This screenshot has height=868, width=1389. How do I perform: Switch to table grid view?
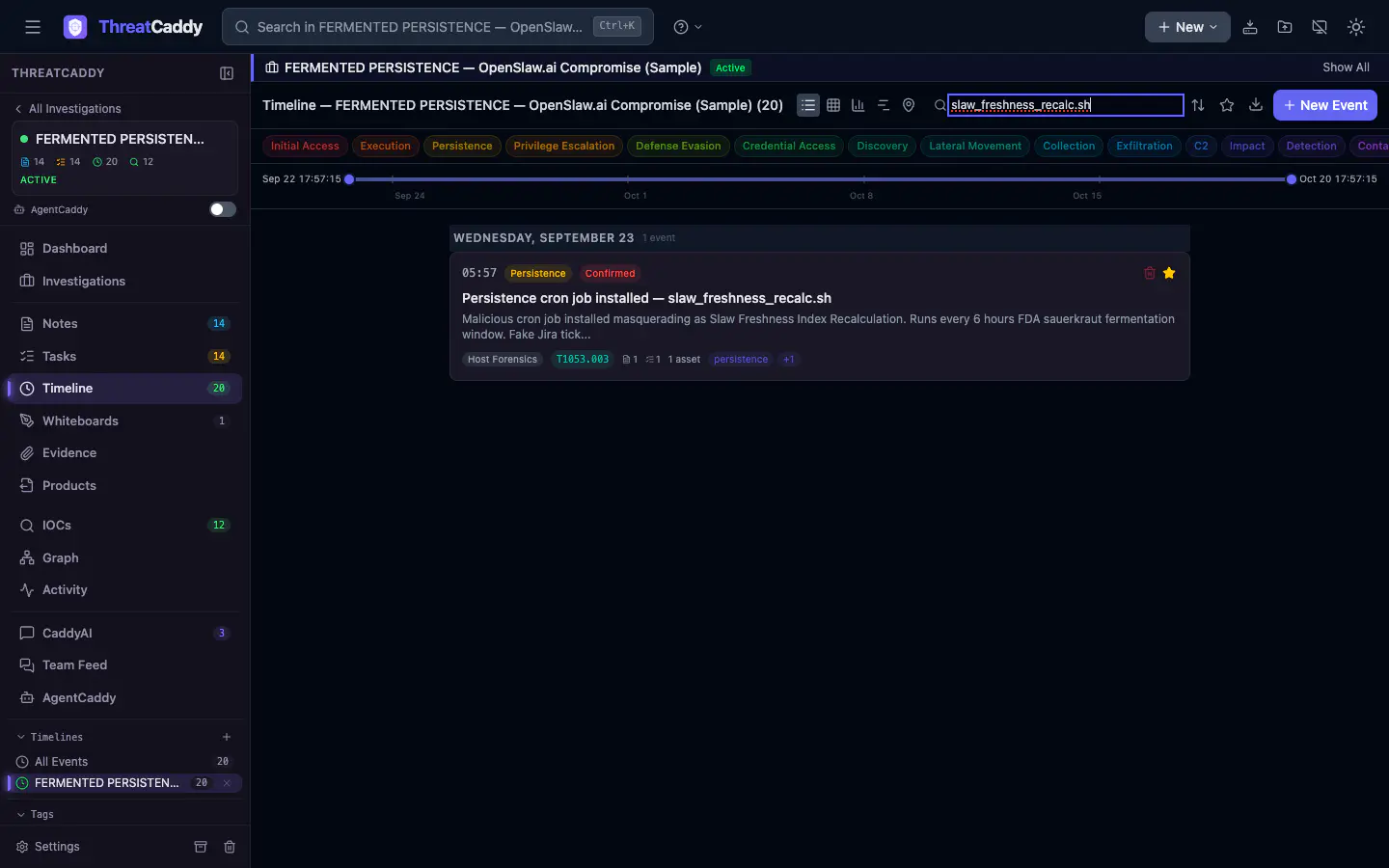833,105
